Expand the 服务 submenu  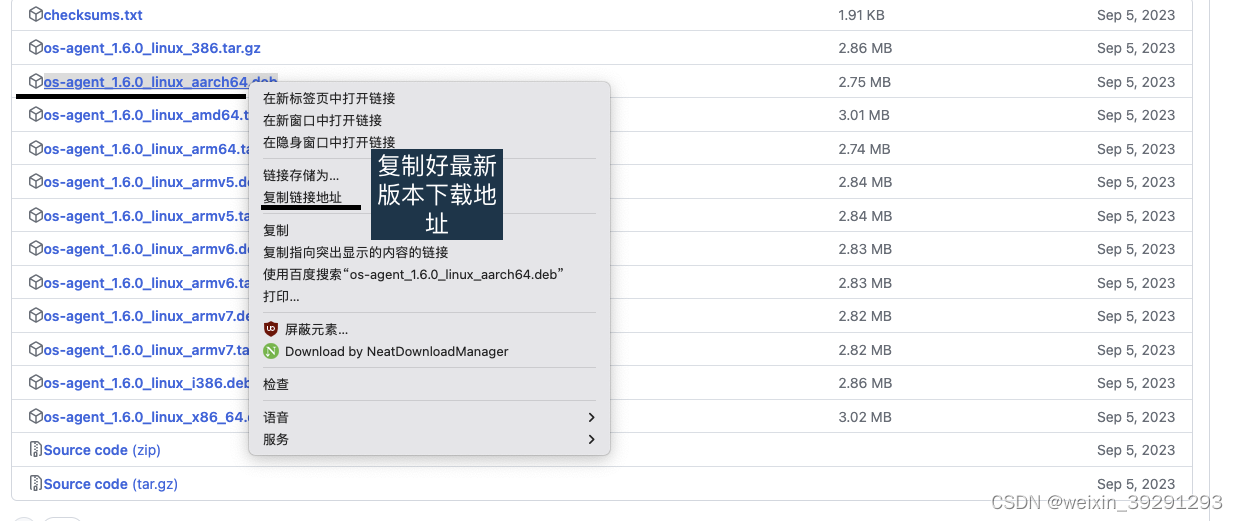click(429, 439)
